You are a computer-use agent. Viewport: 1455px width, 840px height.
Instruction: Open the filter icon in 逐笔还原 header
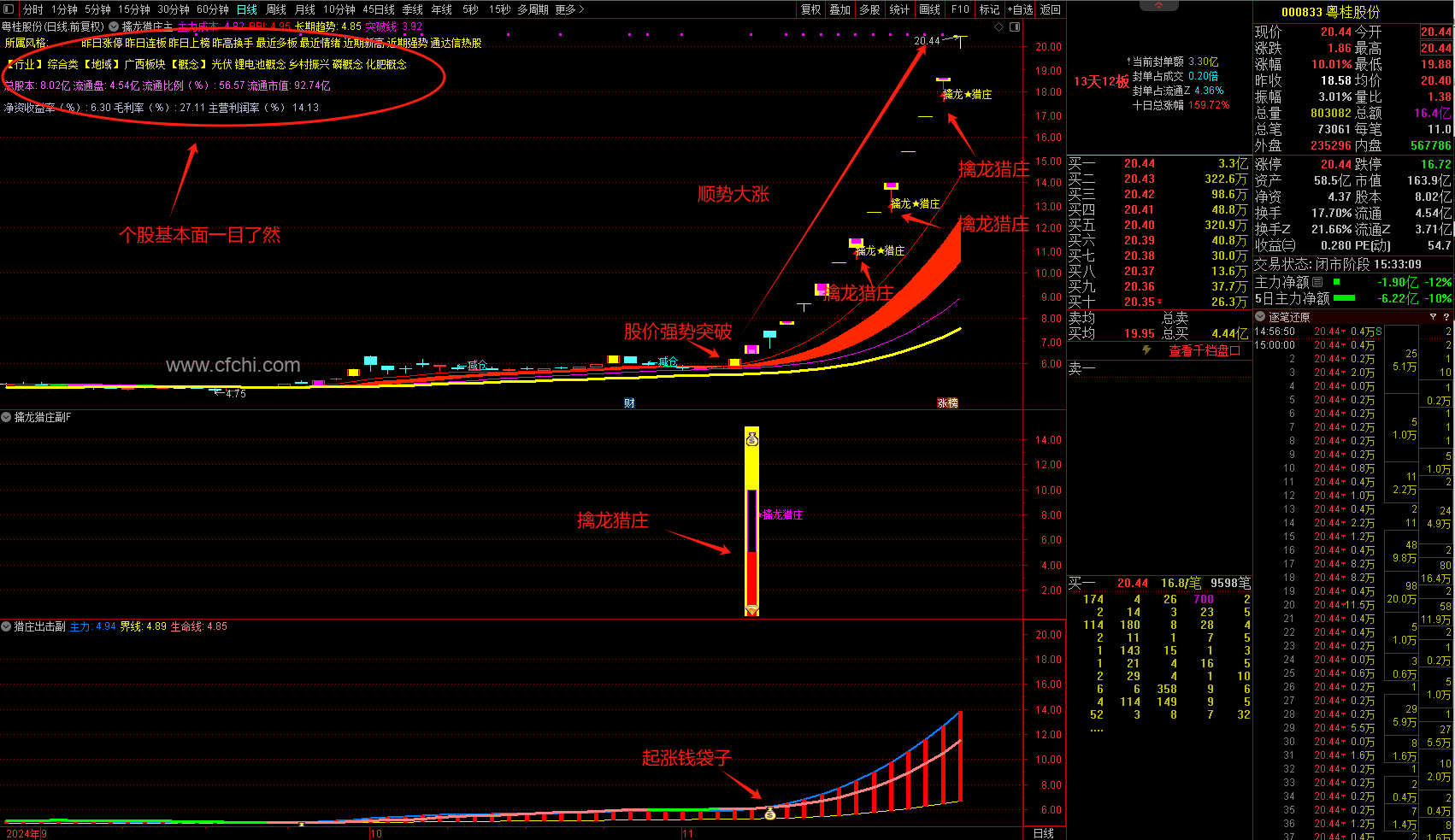(1434, 316)
